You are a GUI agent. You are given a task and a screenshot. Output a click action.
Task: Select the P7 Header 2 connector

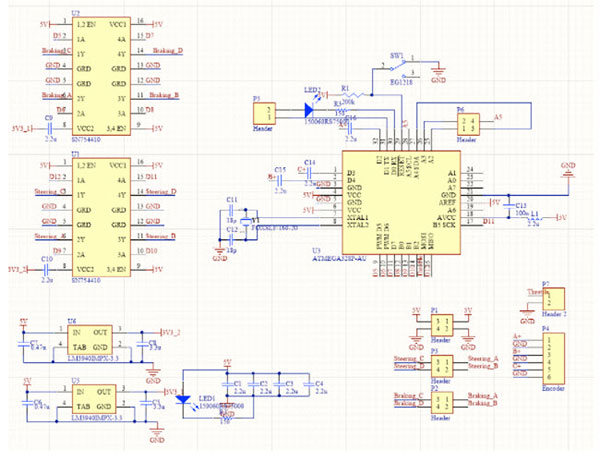552,298
